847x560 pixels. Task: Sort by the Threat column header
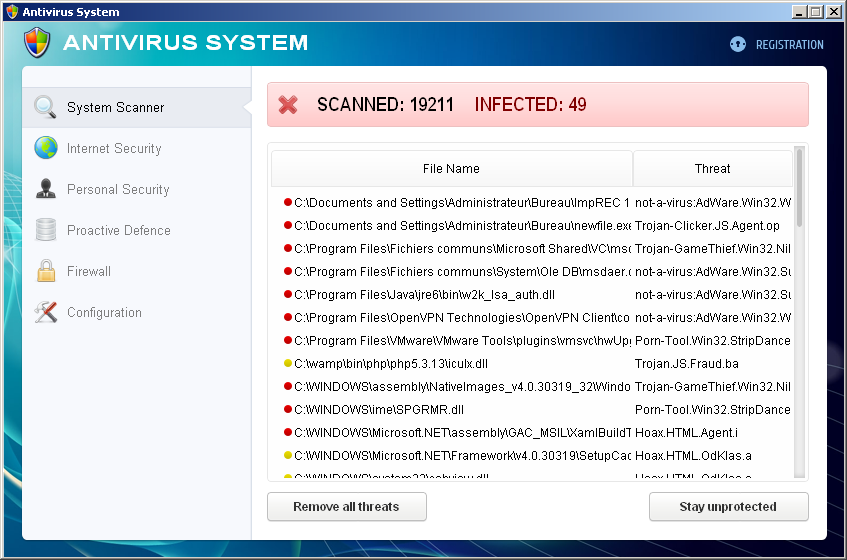pyautogui.click(x=712, y=168)
